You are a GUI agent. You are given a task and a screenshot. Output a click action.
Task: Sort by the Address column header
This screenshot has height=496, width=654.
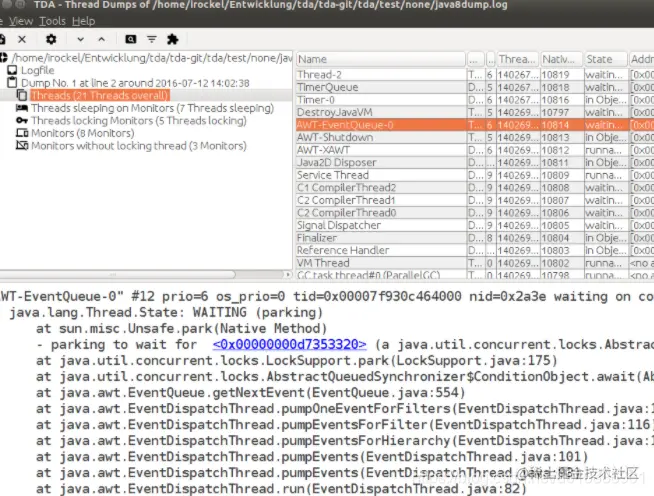pyautogui.click(x=641, y=59)
